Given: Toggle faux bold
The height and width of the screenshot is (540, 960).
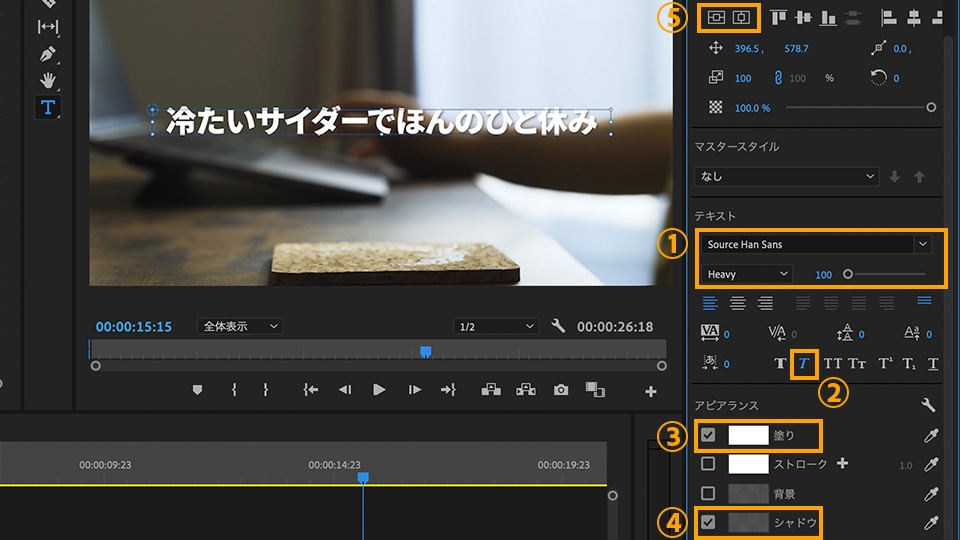Looking at the screenshot, I should pos(780,364).
